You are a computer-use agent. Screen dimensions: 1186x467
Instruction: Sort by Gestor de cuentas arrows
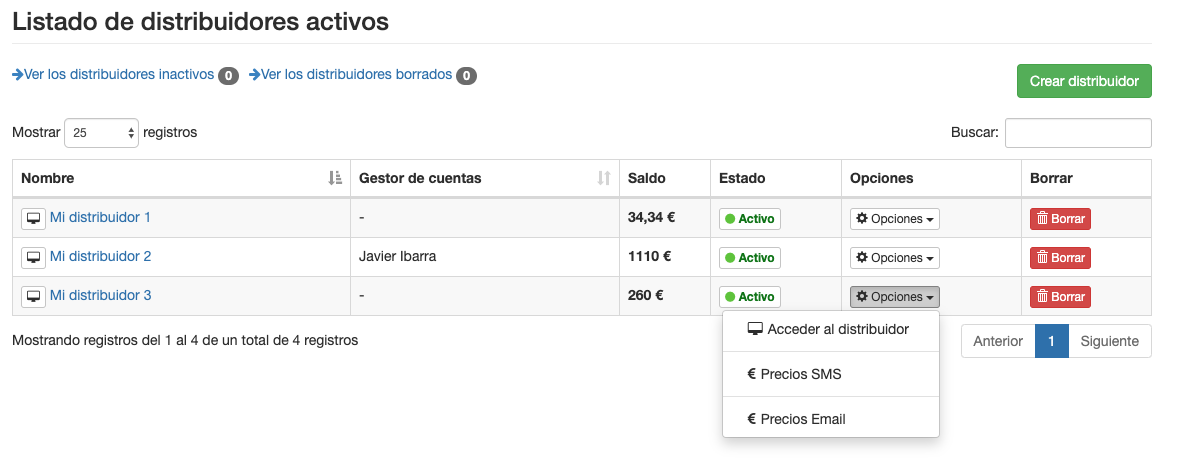point(603,178)
